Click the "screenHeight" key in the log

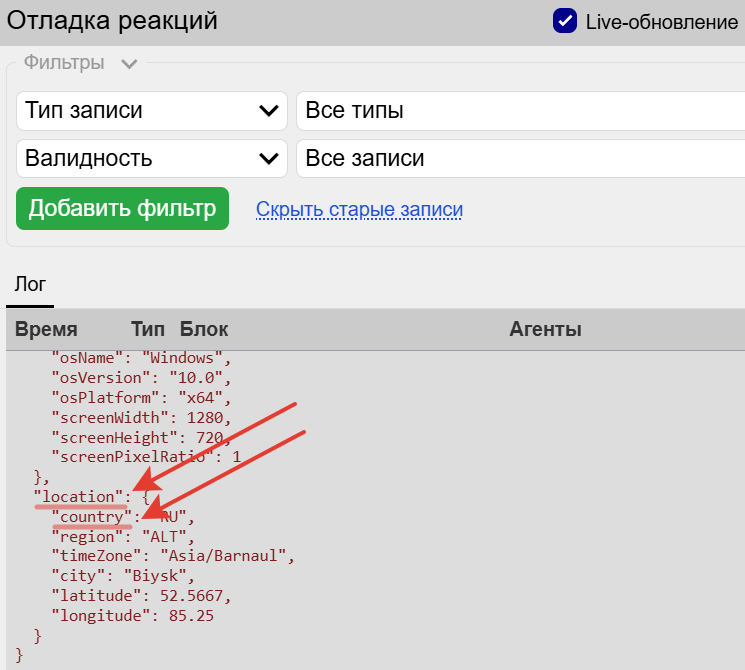pyautogui.click(x=115, y=438)
